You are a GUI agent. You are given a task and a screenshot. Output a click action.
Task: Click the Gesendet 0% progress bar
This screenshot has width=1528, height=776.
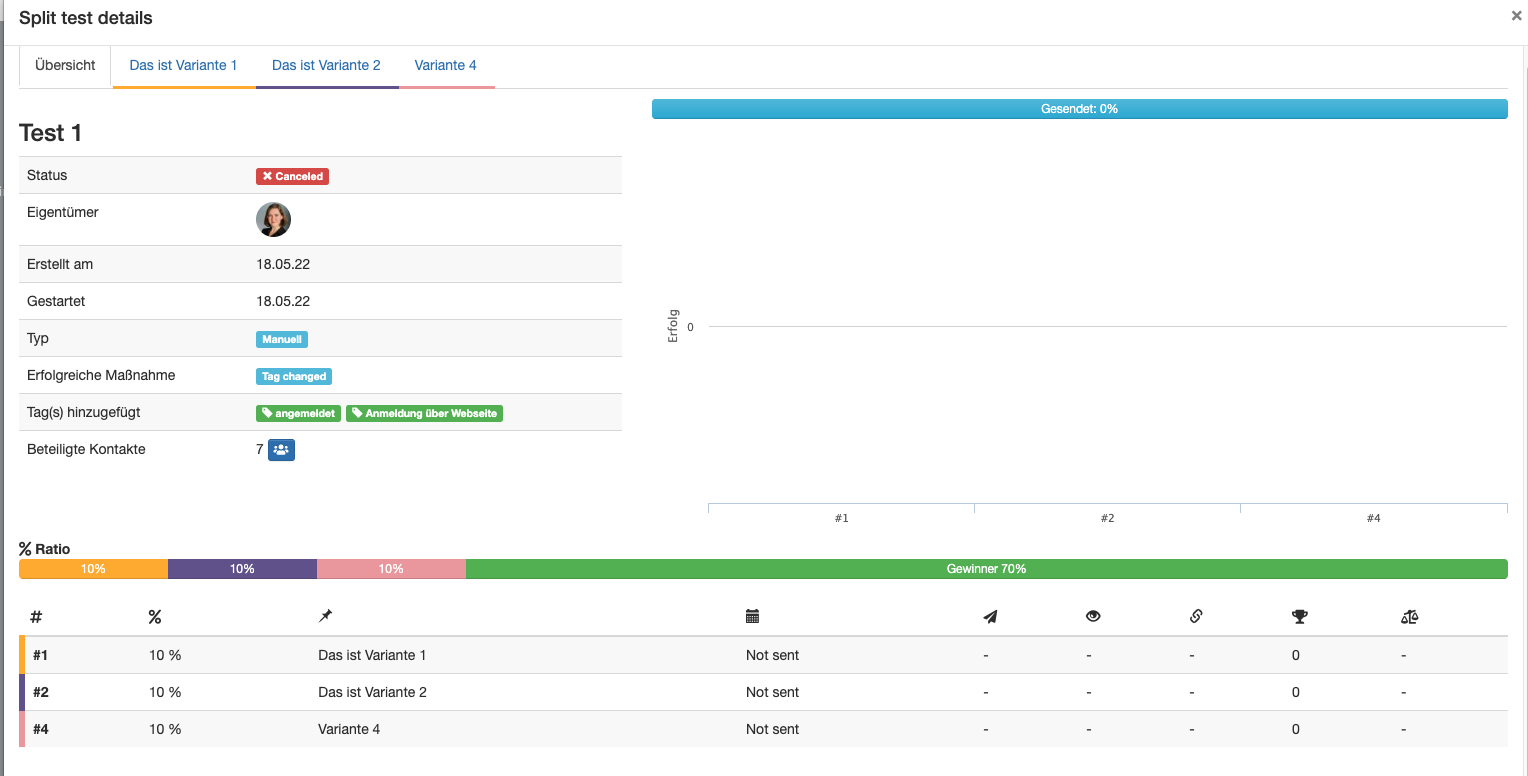point(1079,109)
